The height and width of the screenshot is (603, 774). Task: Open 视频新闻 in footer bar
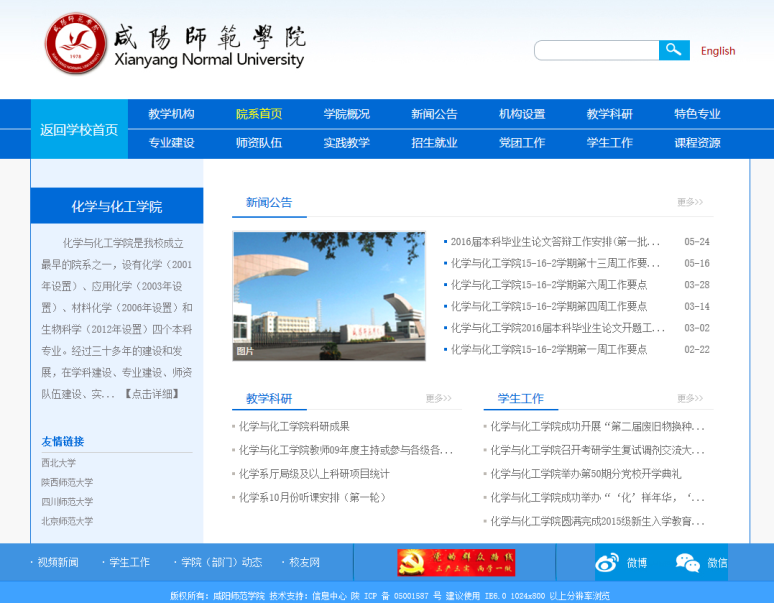point(57,563)
